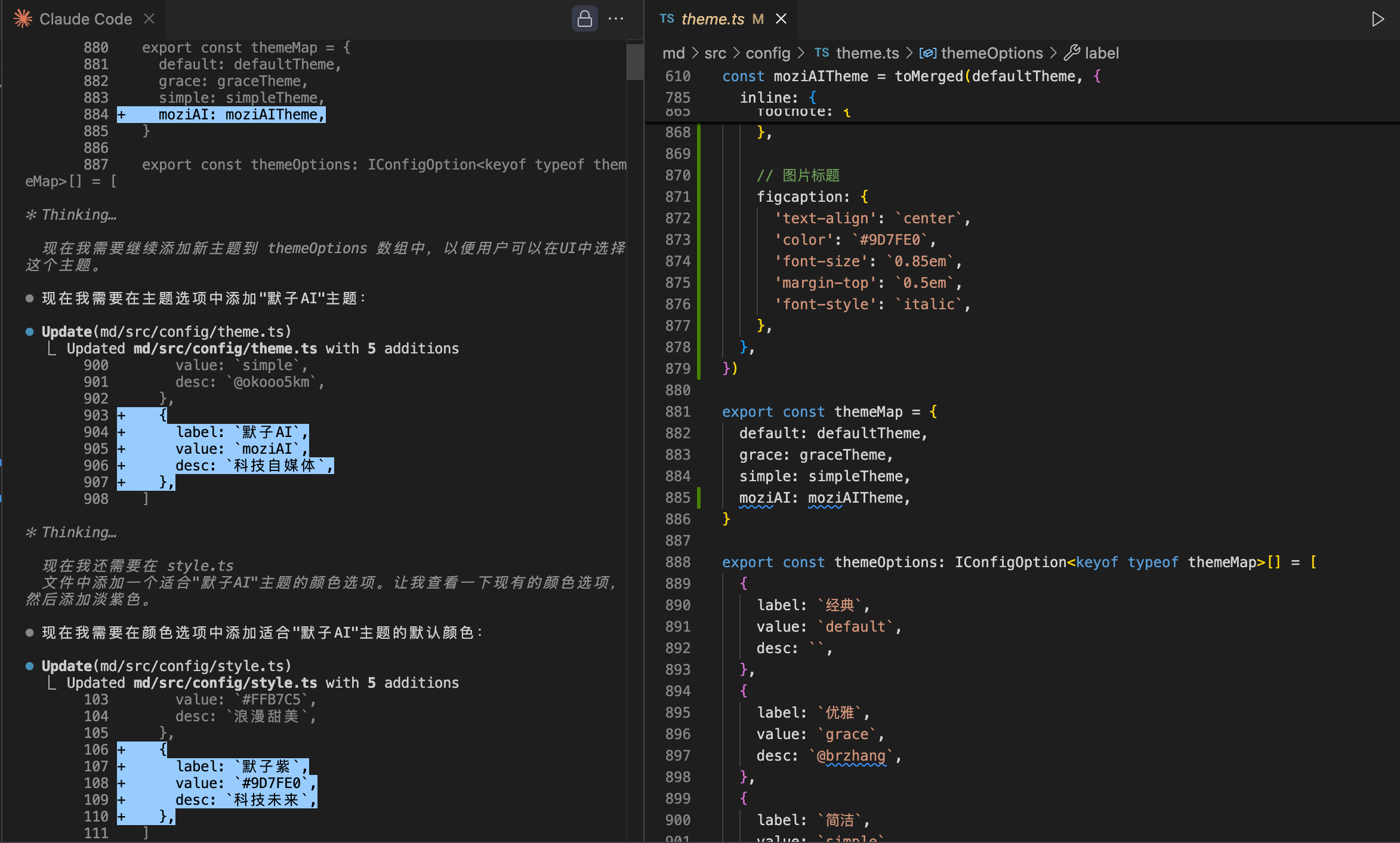The width and height of the screenshot is (1400, 843).
Task: Click the Claude Code starburst logo icon
Action: (23, 19)
